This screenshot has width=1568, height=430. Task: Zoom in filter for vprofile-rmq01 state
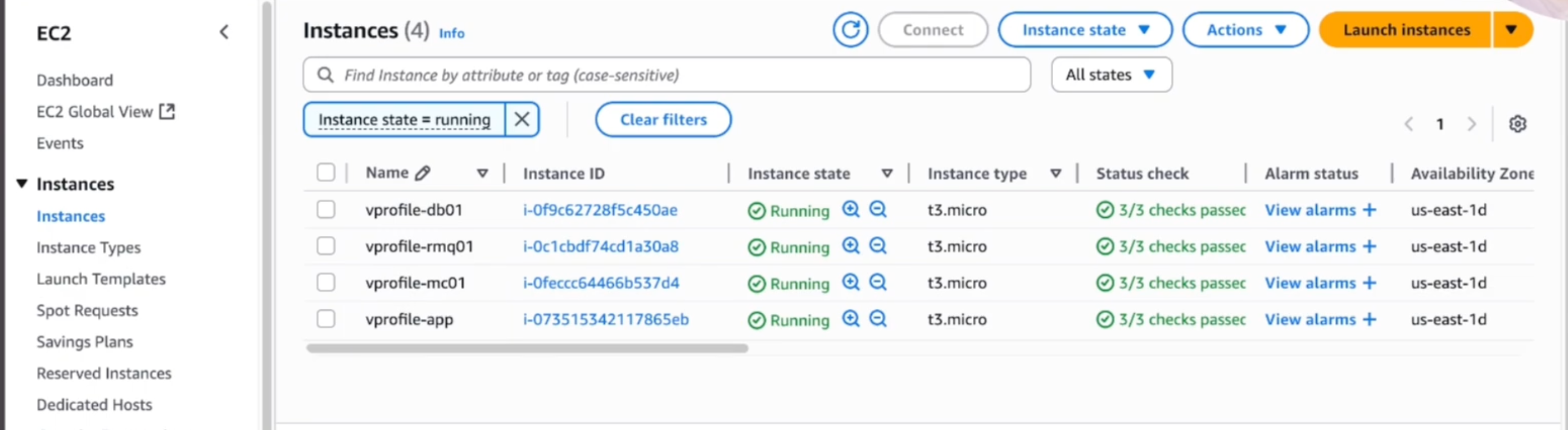point(850,246)
